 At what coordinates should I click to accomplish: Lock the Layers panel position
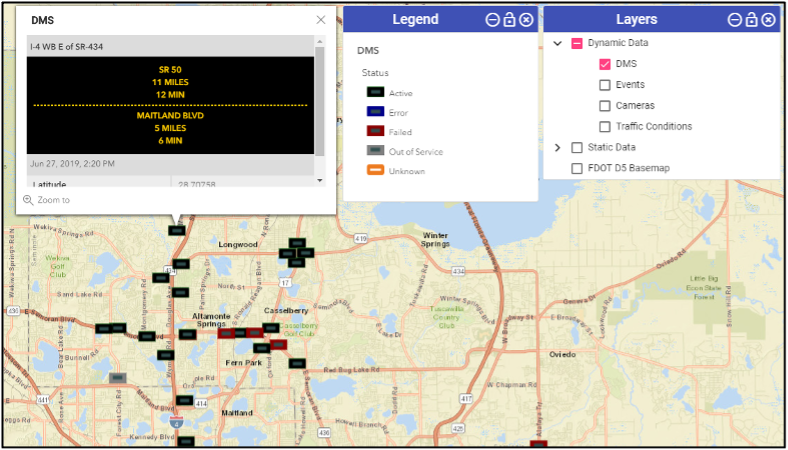pyautogui.click(x=752, y=20)
